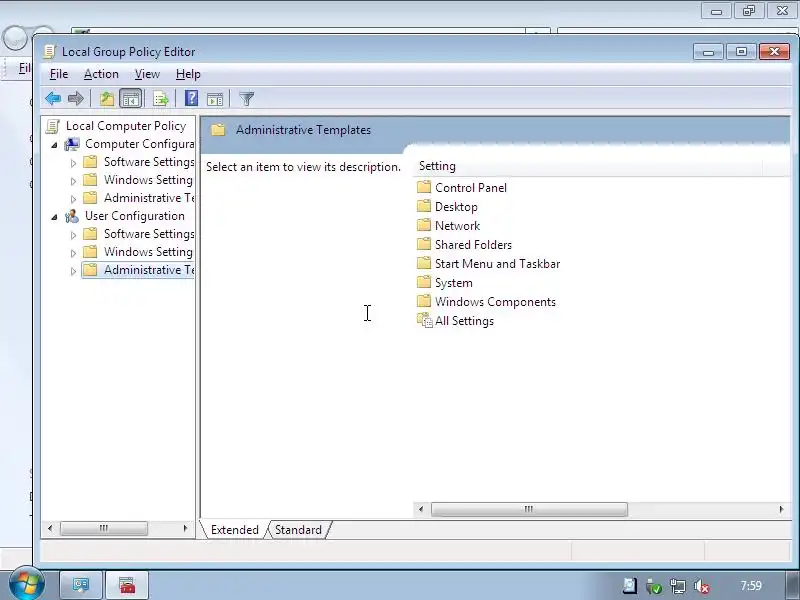The height and width of the screenshot is (600, 800).
Task: Select the Local Computer Policy label
Action: click(x=126, y=126)
